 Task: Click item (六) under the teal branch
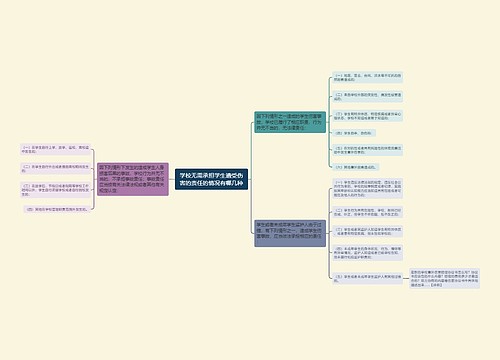tap(356, 167)
